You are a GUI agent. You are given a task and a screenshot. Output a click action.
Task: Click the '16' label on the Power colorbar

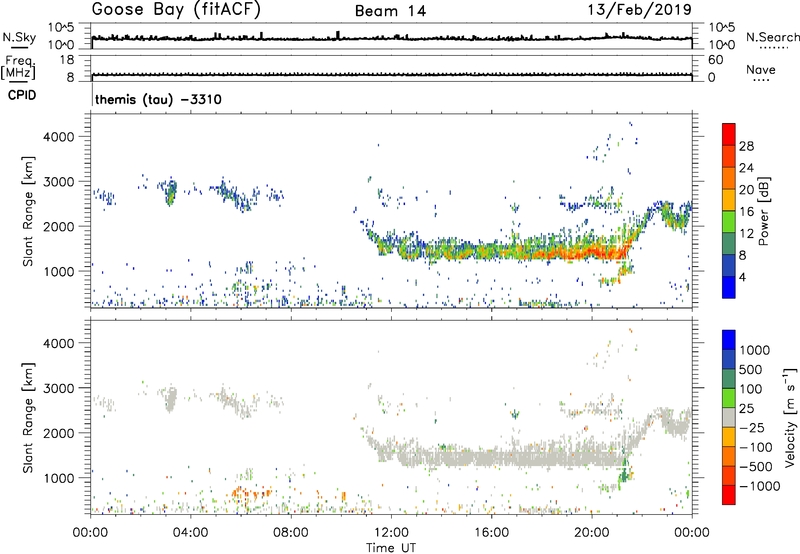coord(746,212)
